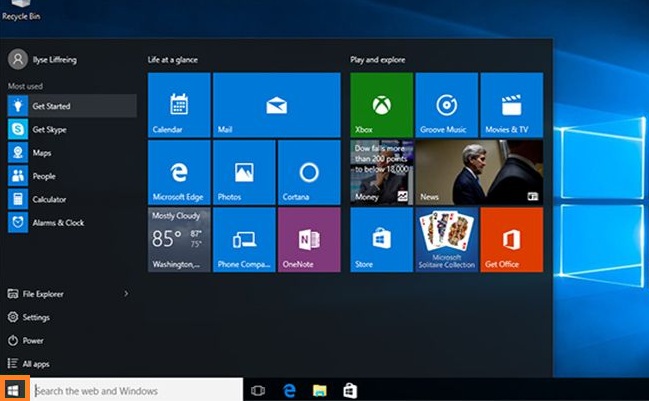Open Get Started in Most used
The width and height of the screenshot is (649, 401).
(x=72, y=106)
